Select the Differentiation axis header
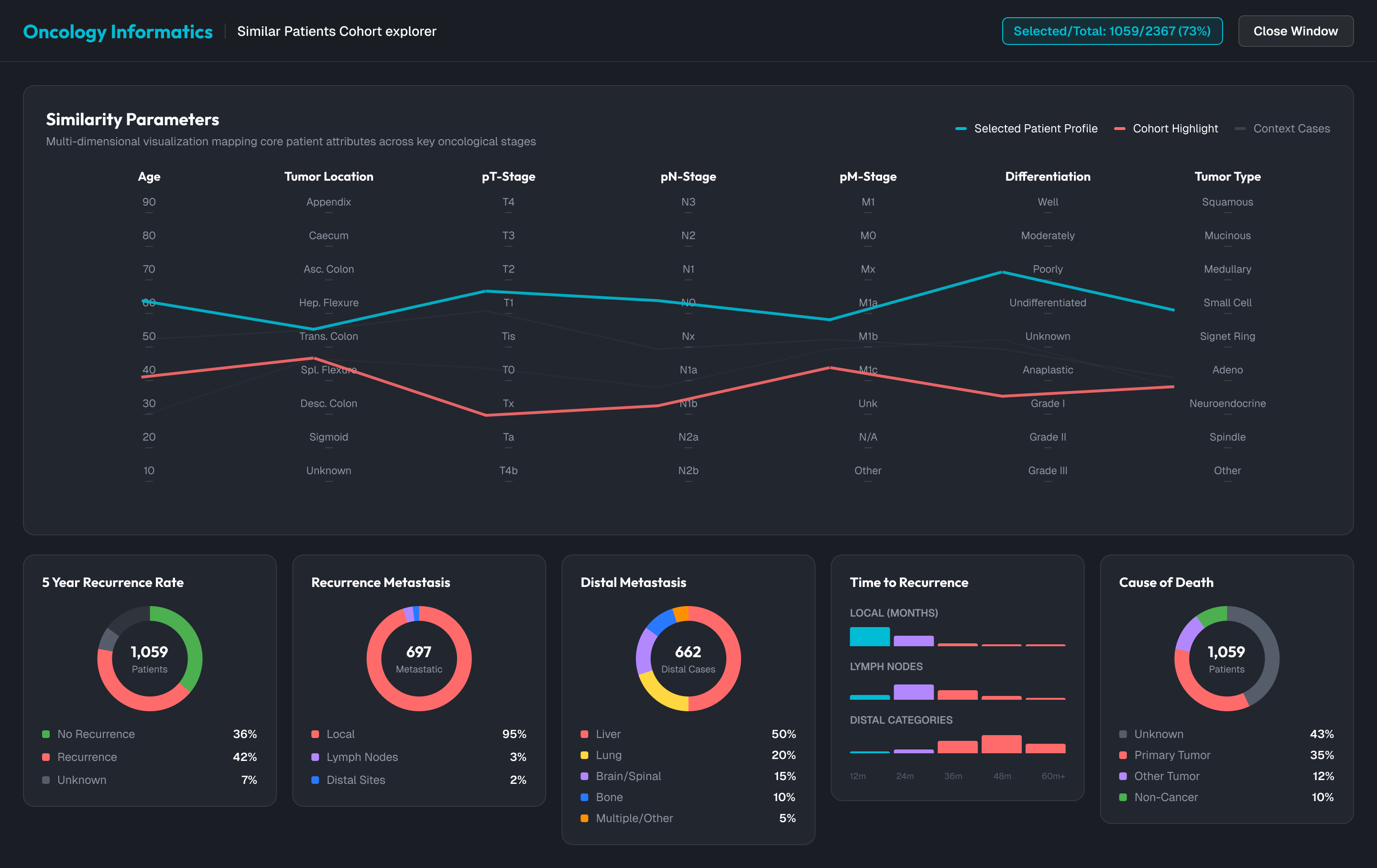This screenshot has height=868, width=1377. (1048, 177)
